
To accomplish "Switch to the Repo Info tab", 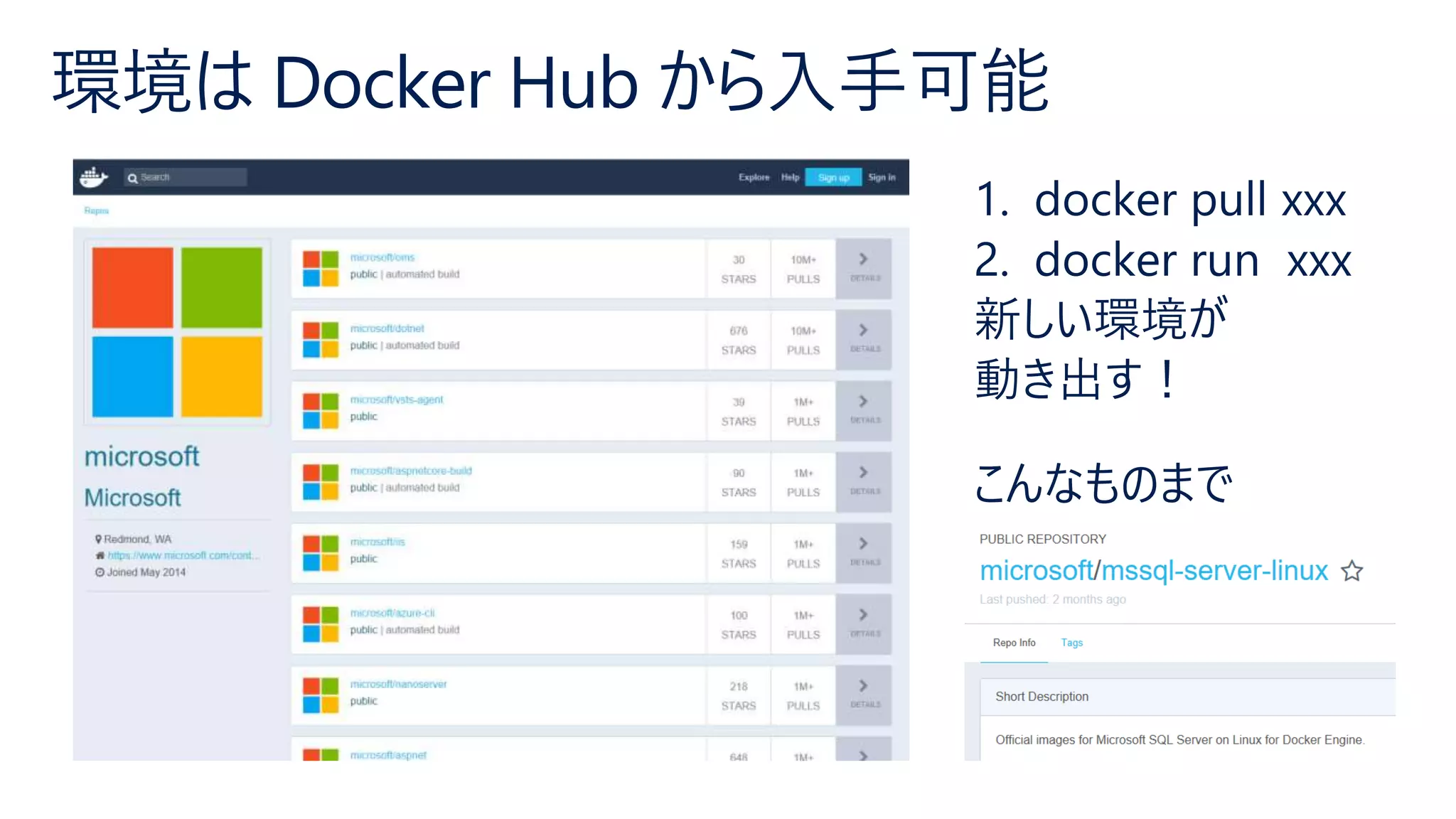I will click(1014, 643).
